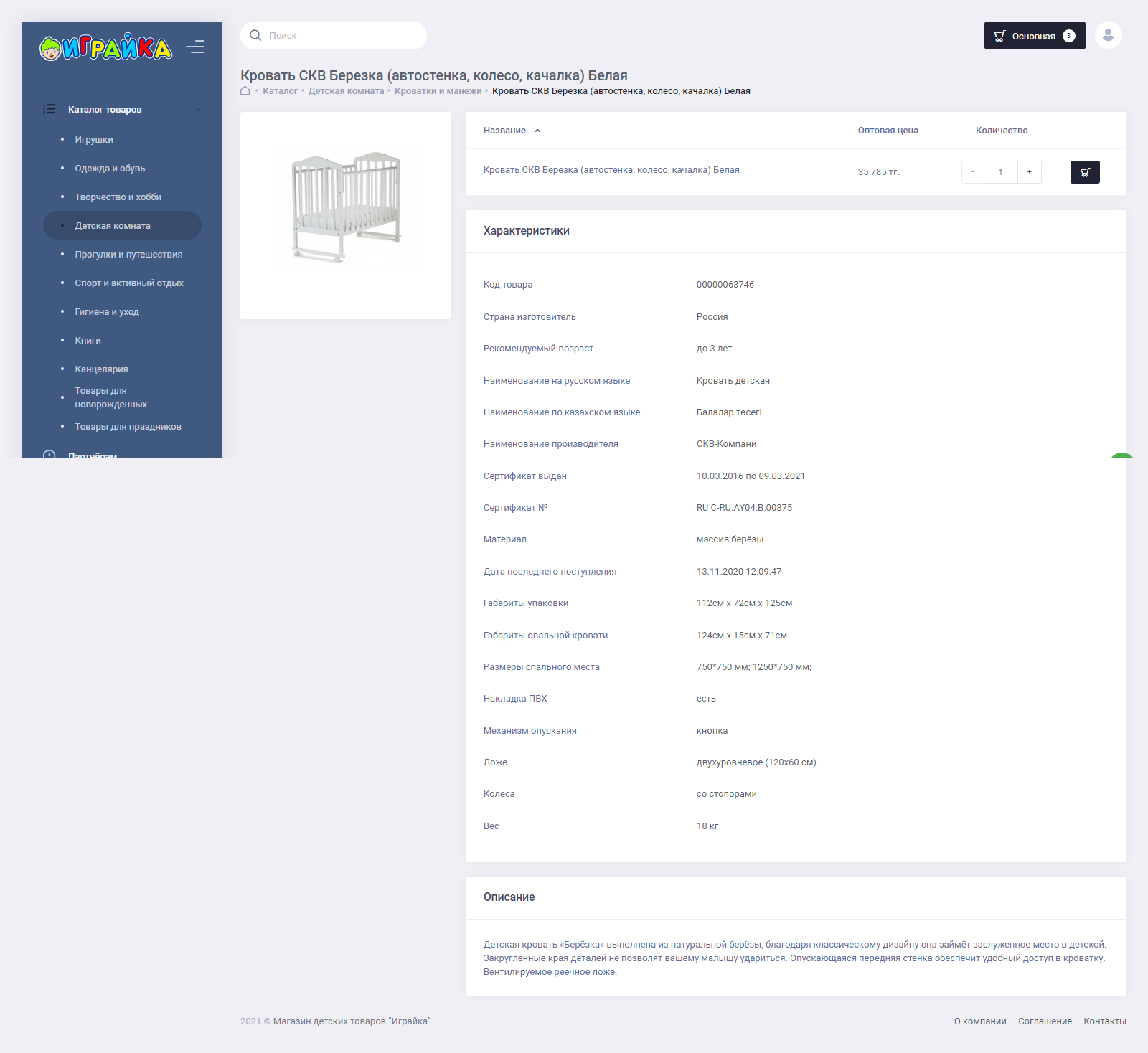
Task: Click product name in price table row
Action: [x=611, y=170]
